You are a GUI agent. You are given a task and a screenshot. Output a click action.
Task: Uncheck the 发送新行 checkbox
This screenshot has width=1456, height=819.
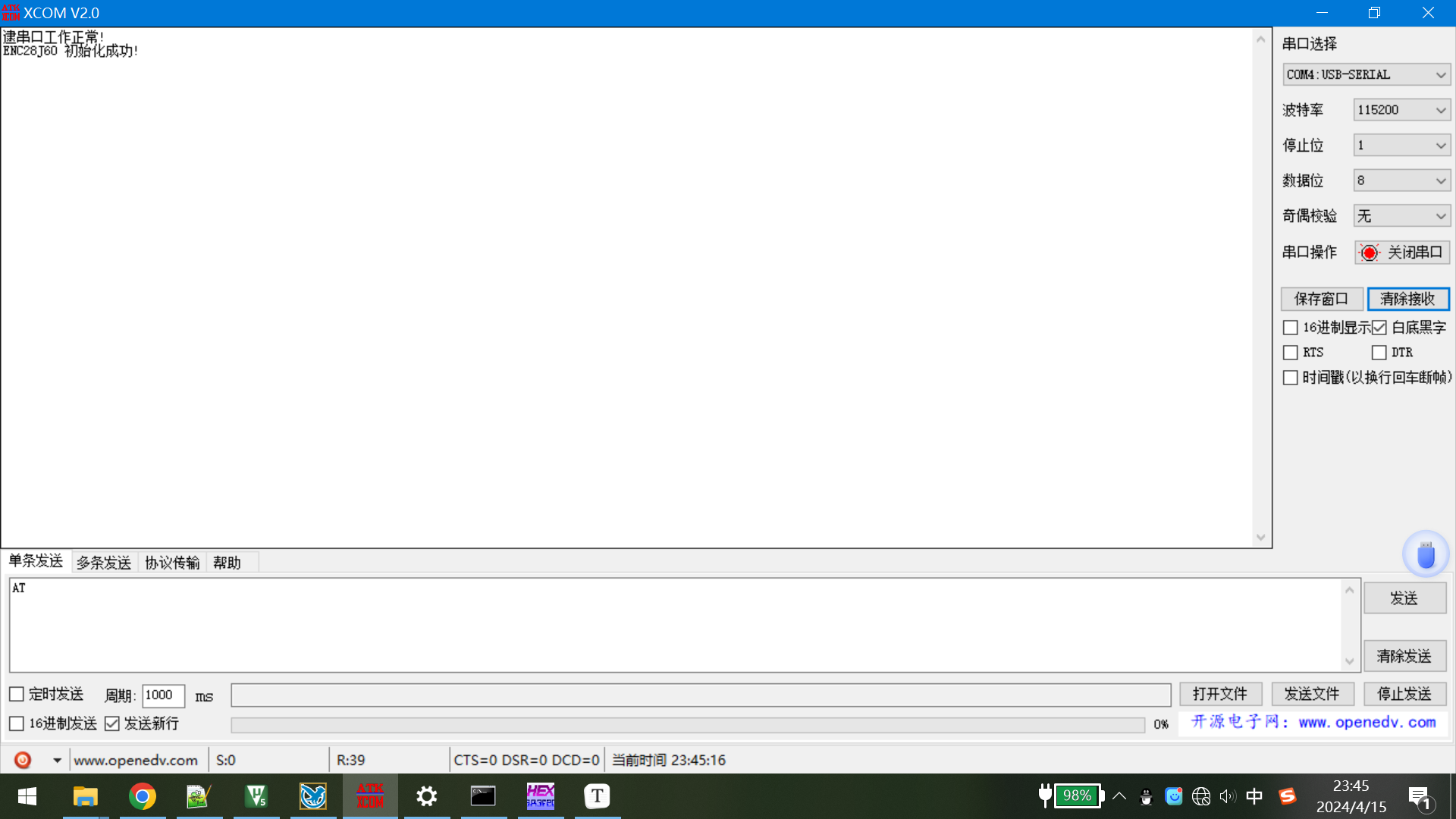pyautogui.click(x=112, y=723)
